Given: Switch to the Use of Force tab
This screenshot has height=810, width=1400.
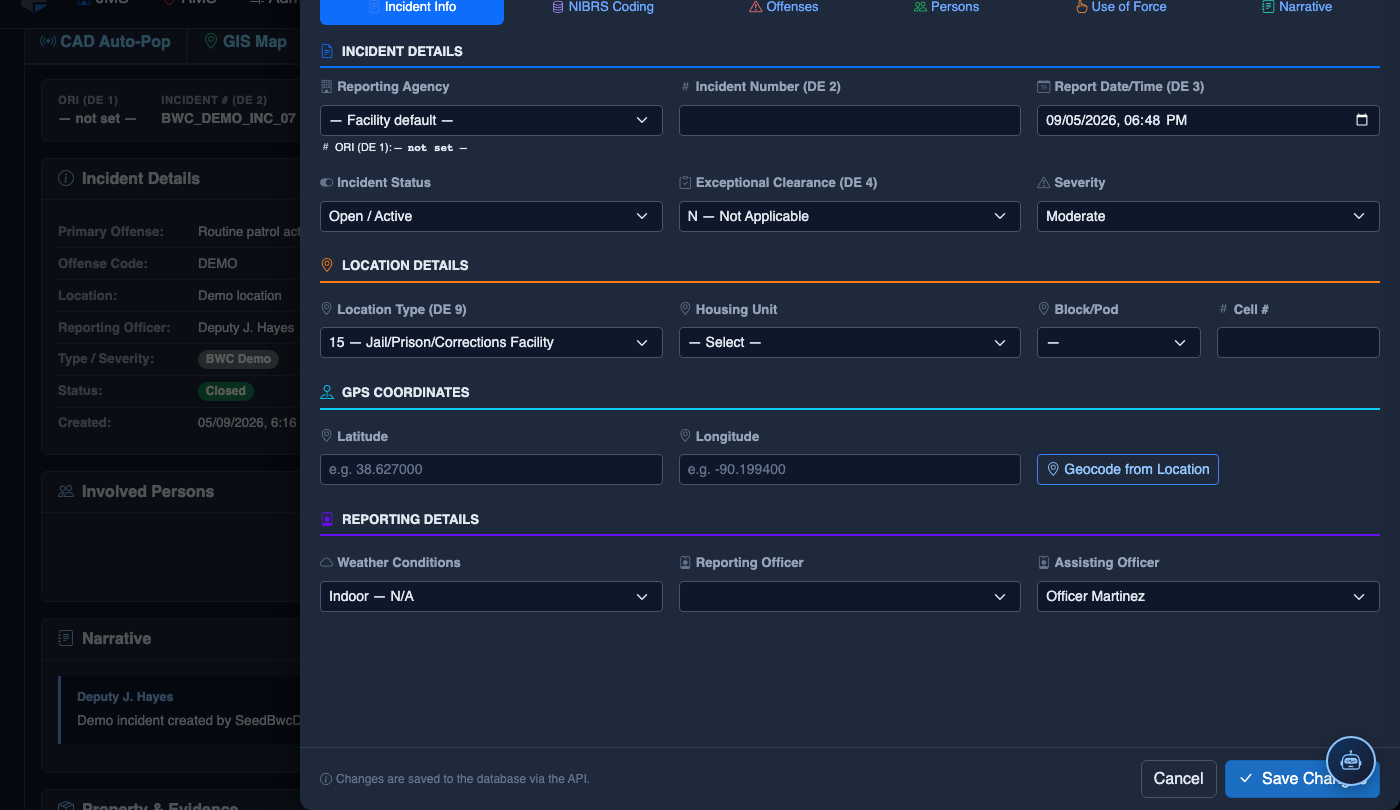Looking at the screenshot, I should (1121, 7).
